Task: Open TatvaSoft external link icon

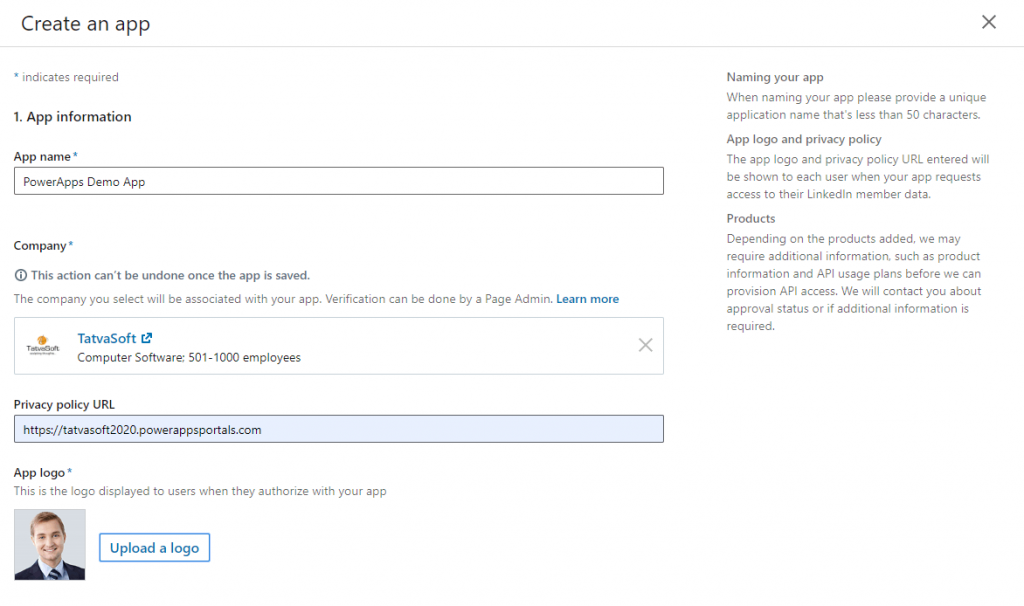Action: (147, 338)
